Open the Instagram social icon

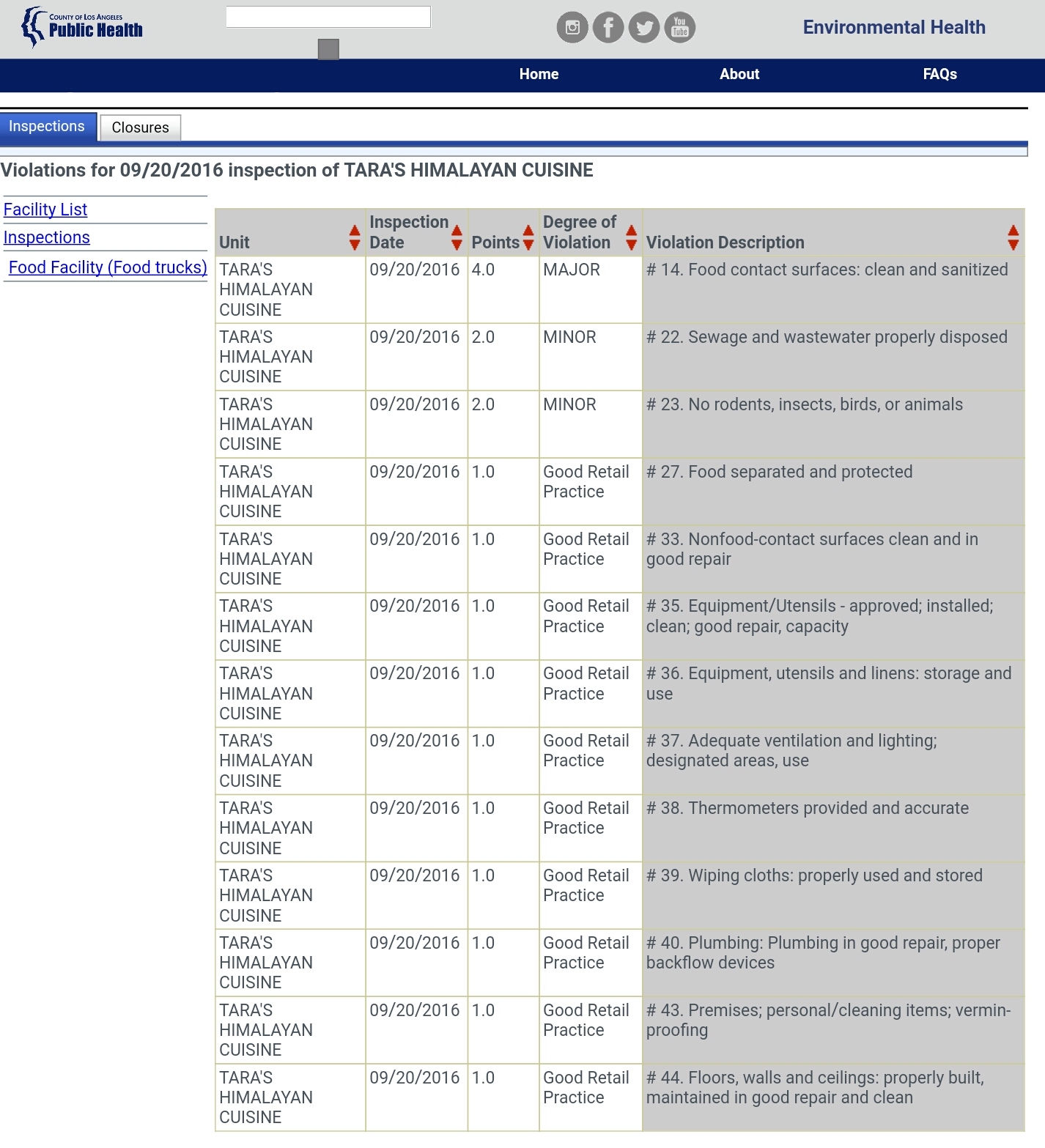[x=572, y=28]
